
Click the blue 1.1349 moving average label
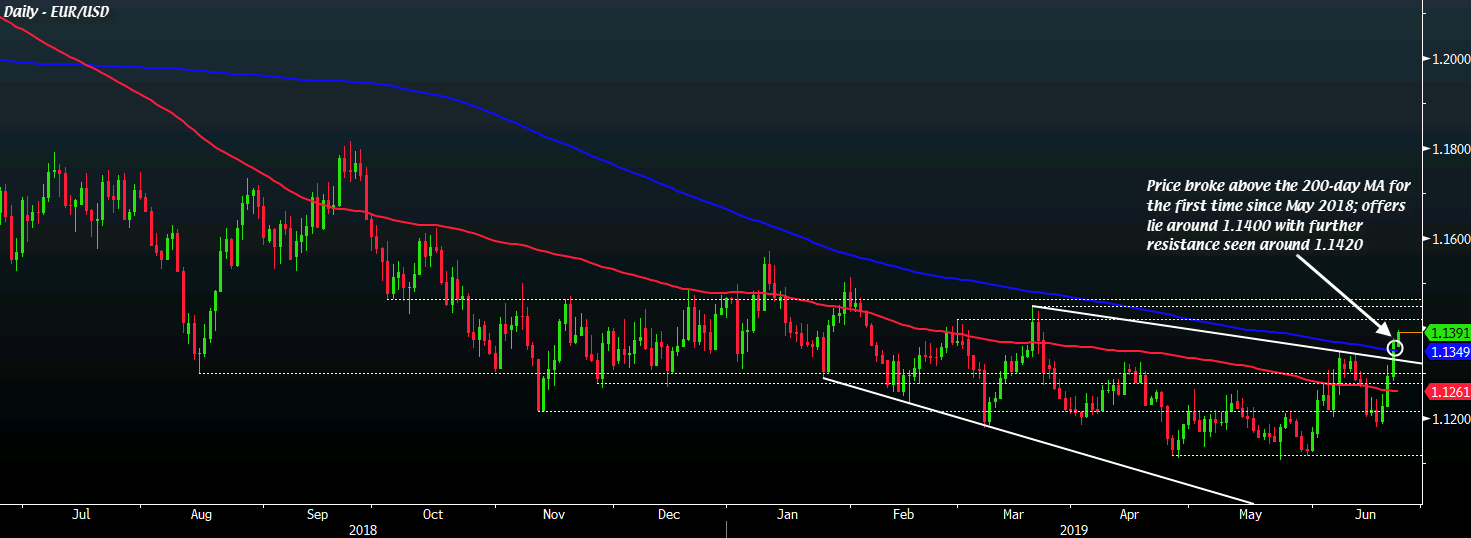[1447, 352]
